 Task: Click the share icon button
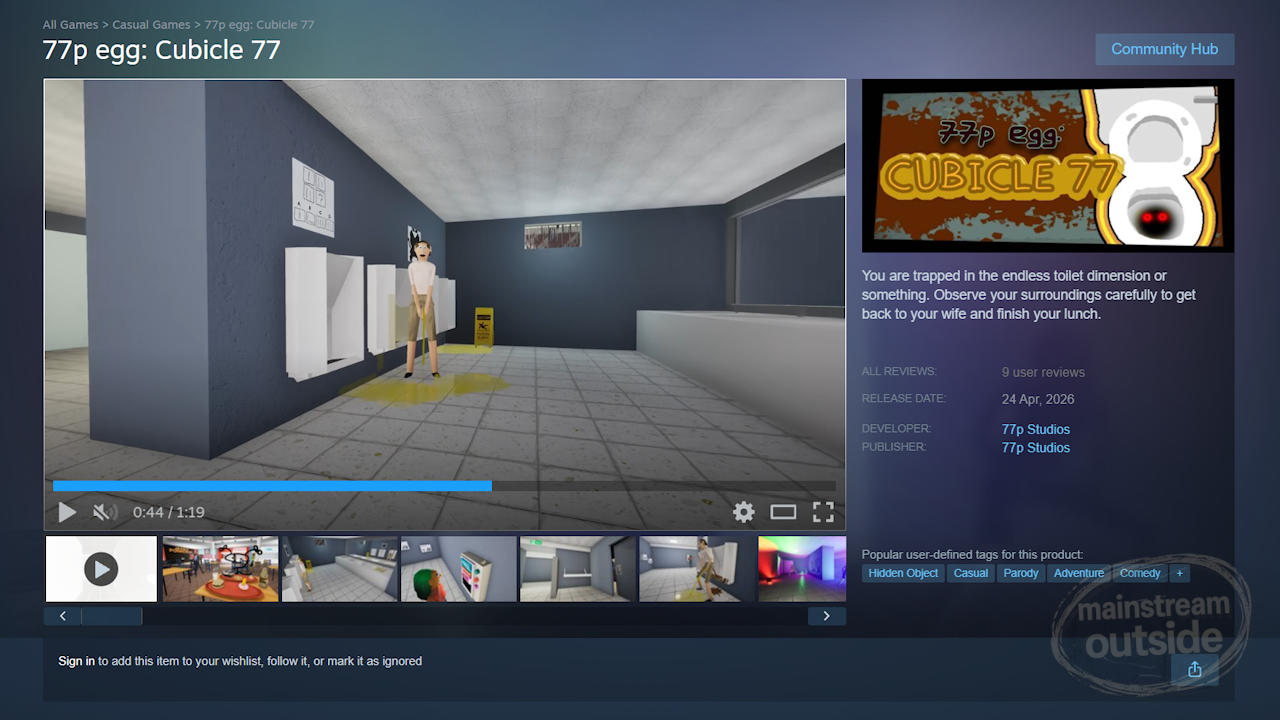coord(1194,669)
